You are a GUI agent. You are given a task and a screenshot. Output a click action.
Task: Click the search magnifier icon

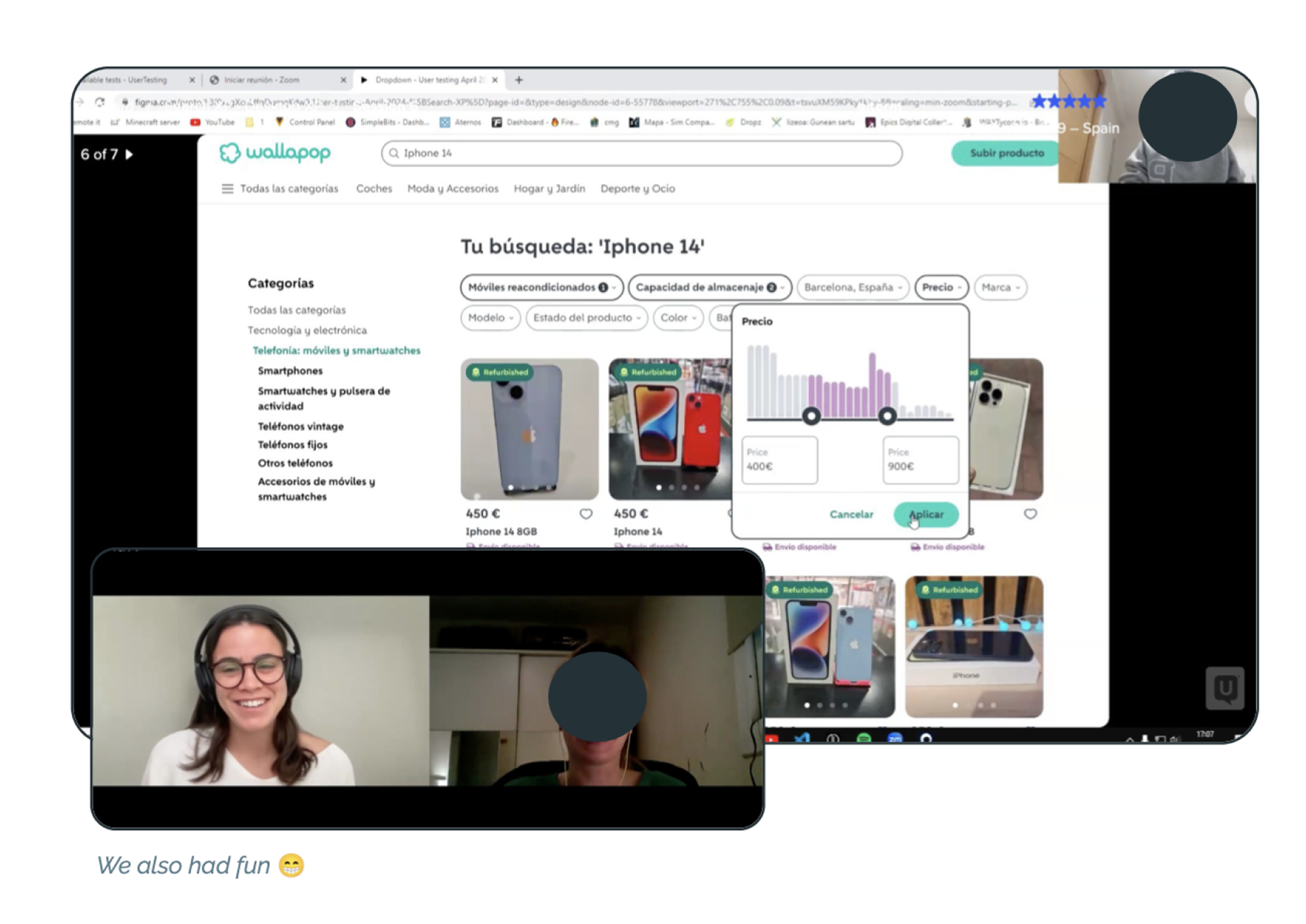393,153
